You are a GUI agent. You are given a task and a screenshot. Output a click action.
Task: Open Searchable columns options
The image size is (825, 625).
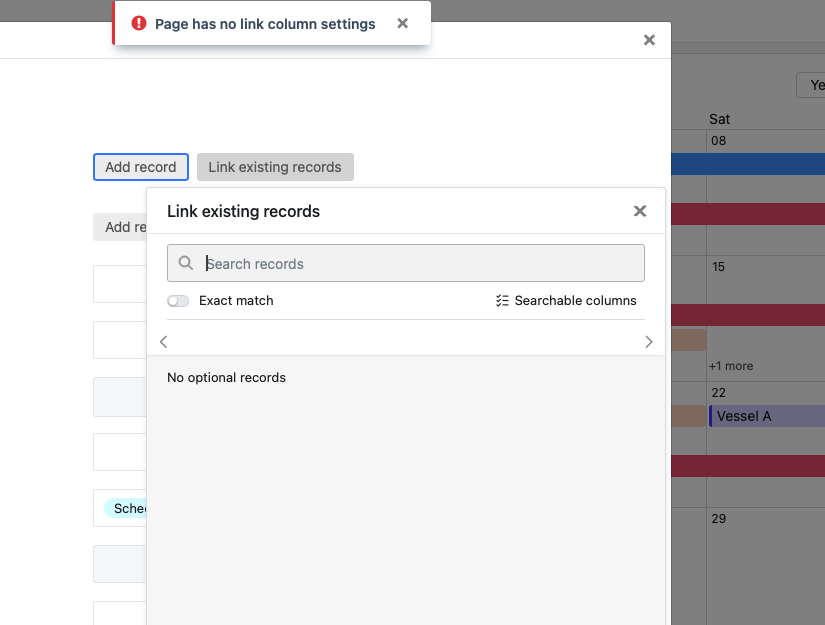[566, 300]
